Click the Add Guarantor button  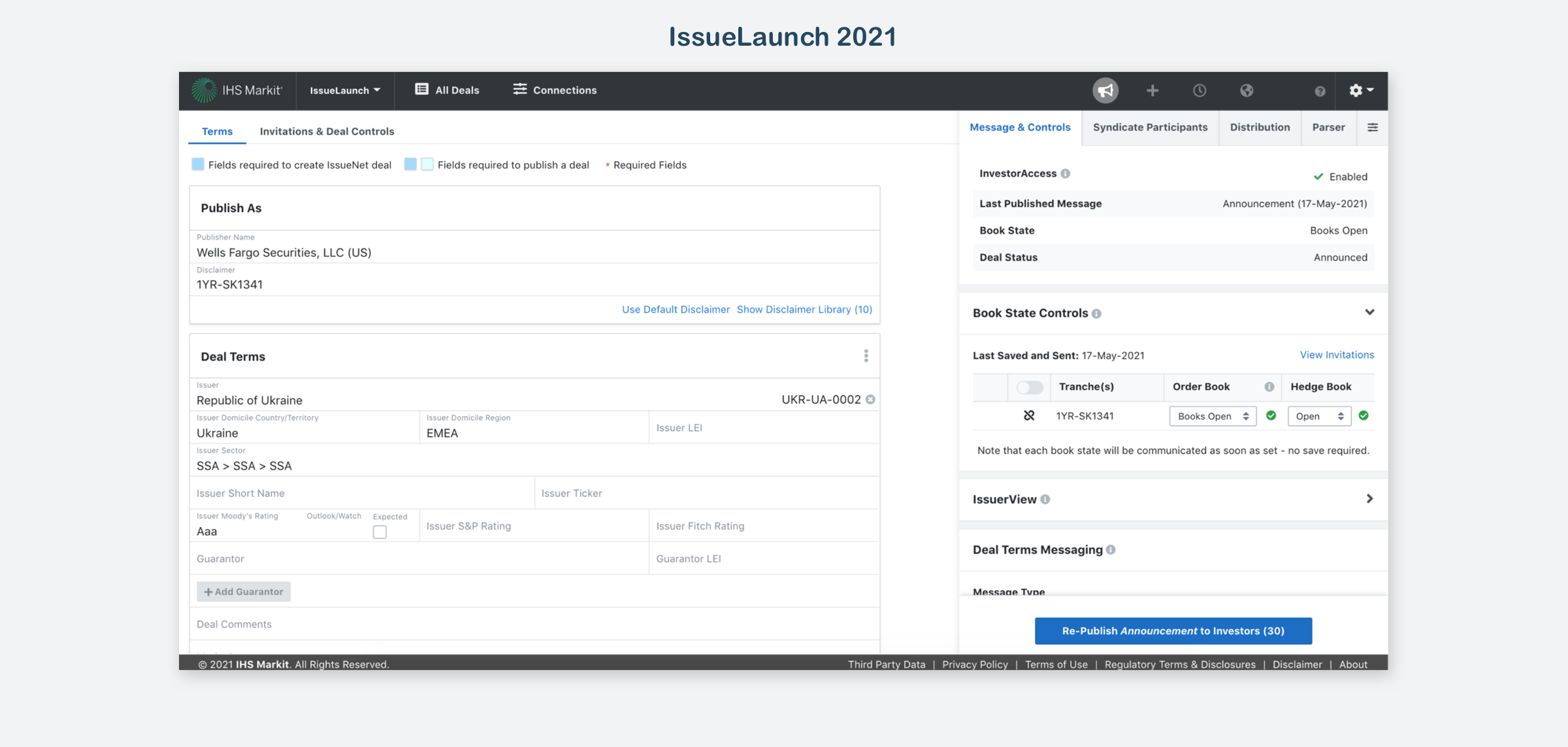[x=244, y=592]
